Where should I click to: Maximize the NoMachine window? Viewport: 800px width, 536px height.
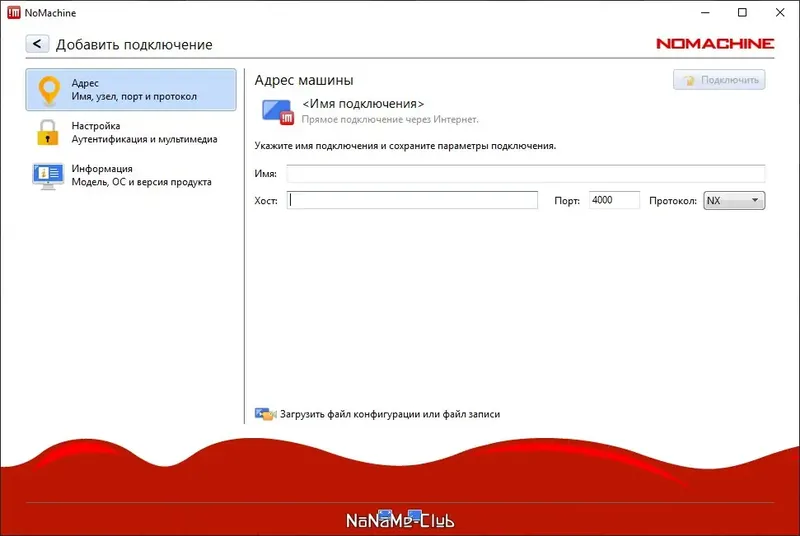pyautogui.click(x=742, y=13)
